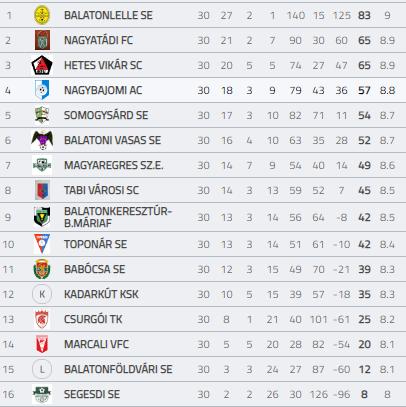Open the Somogysárd SE team name link

coord(106,115)
